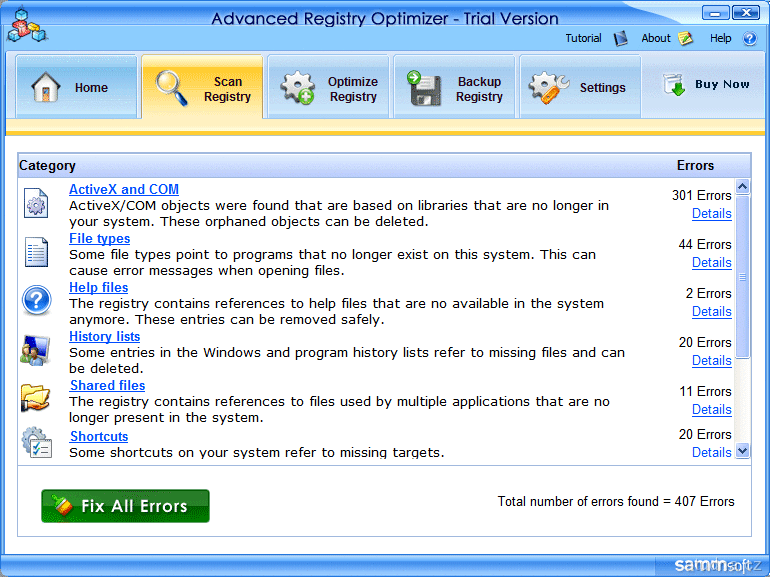Click the house icon on Home tab
The image size is (770, 577).
pos(46,87)
